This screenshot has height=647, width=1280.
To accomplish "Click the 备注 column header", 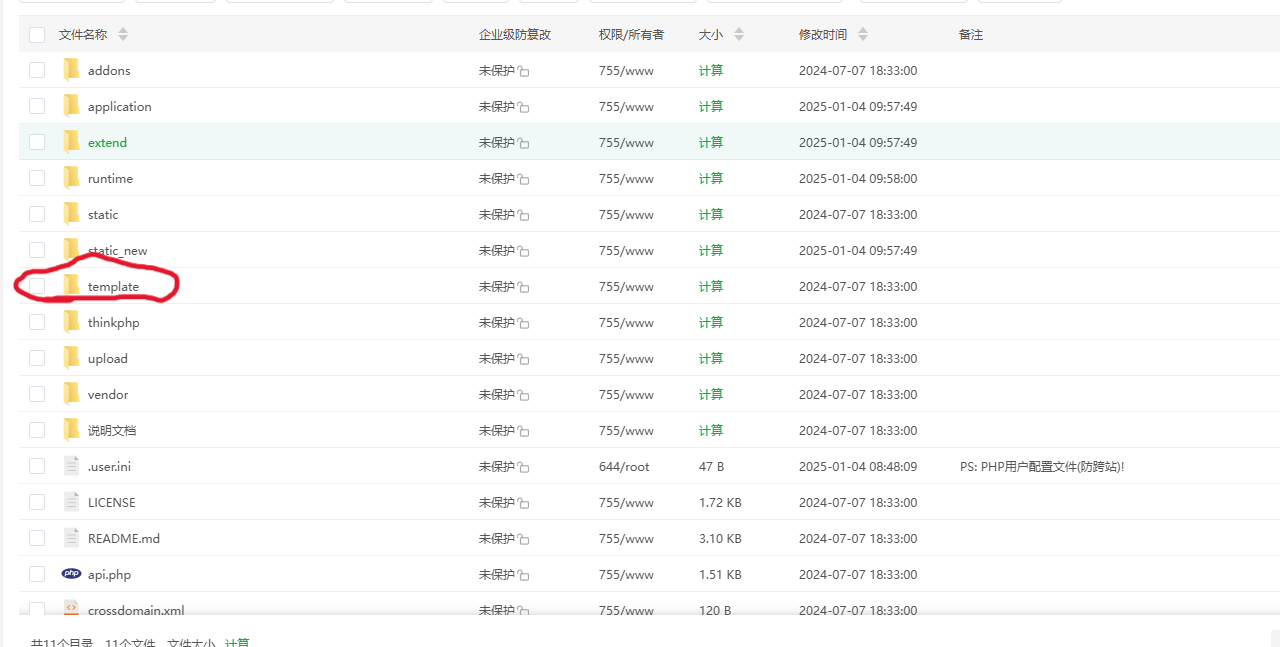I will 970,33.
